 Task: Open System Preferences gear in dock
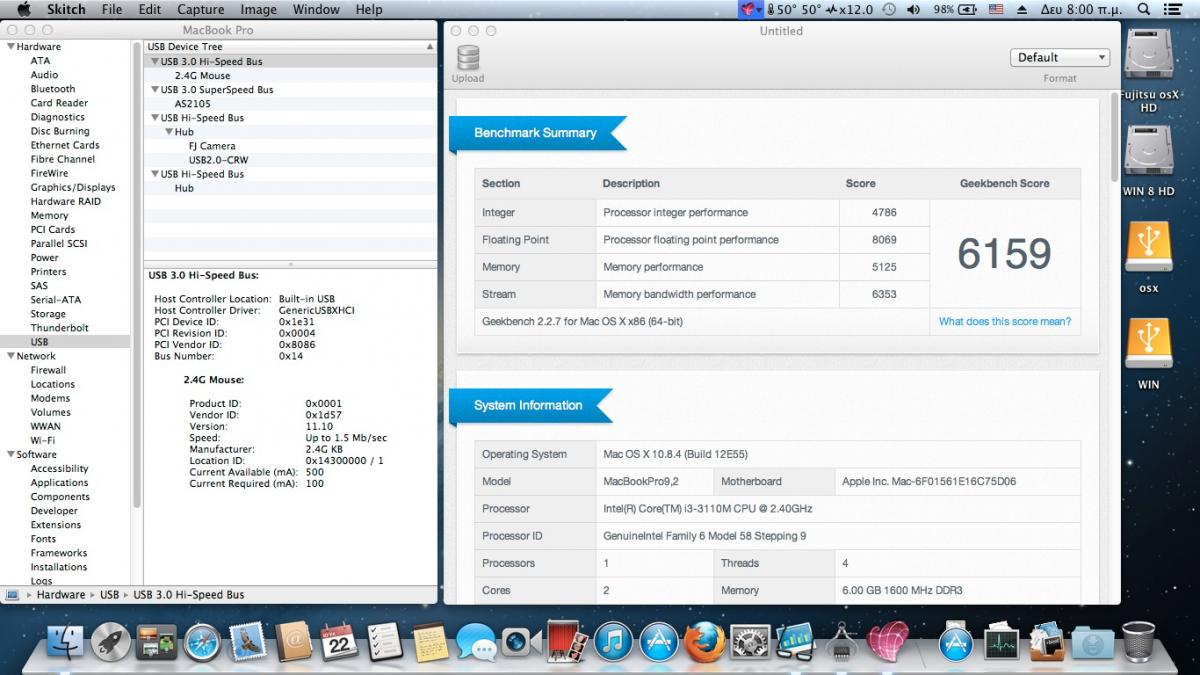(750, 641)
